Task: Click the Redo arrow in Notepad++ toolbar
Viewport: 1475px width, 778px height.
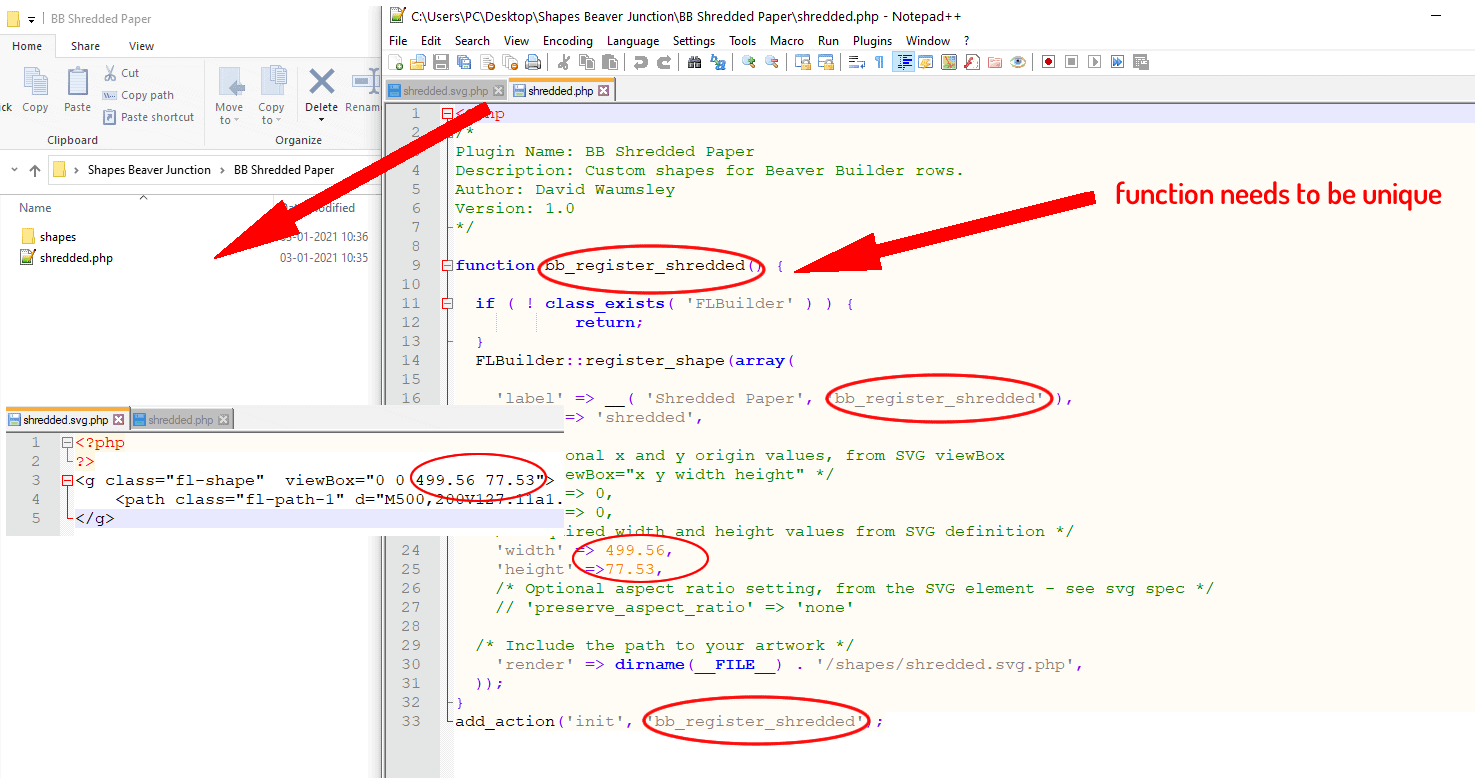Action: pos(663,62)
